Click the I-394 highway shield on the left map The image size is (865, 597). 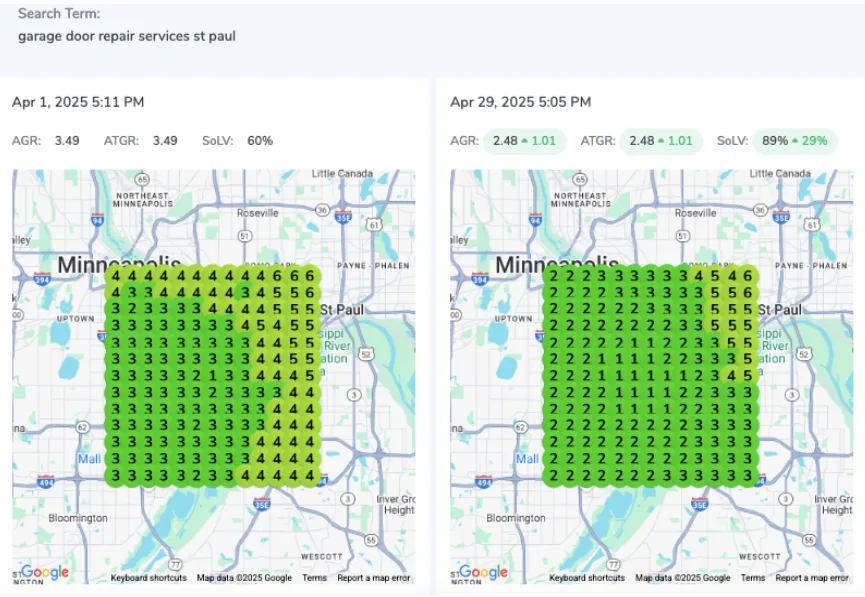[x=42, y=278]
